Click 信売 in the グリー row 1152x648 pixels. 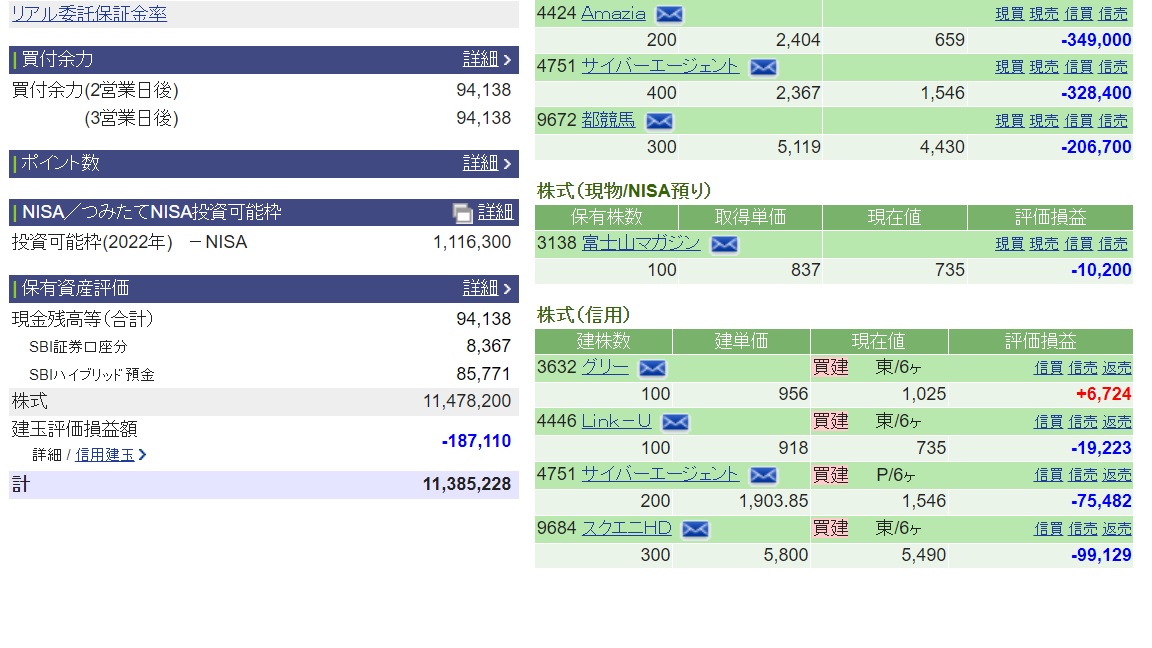tap(1083, 368)
